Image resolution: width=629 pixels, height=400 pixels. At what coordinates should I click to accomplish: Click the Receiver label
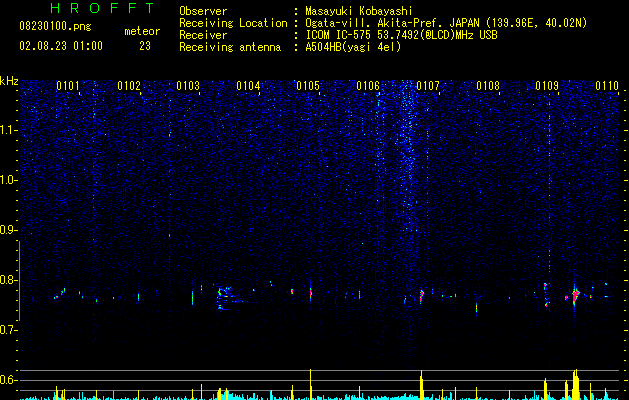(x=203, y=35)
